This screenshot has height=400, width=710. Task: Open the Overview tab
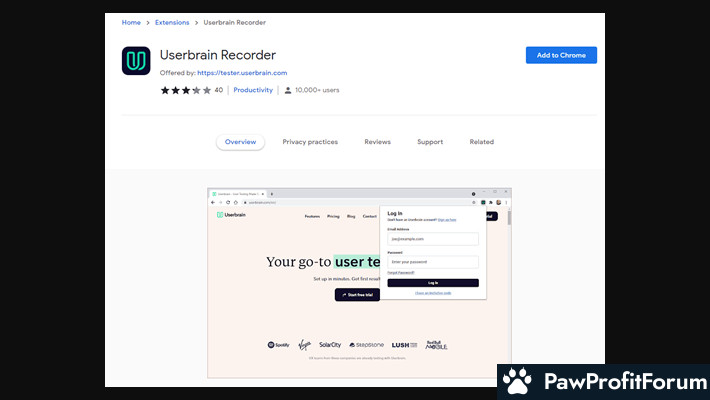(240, 142)
